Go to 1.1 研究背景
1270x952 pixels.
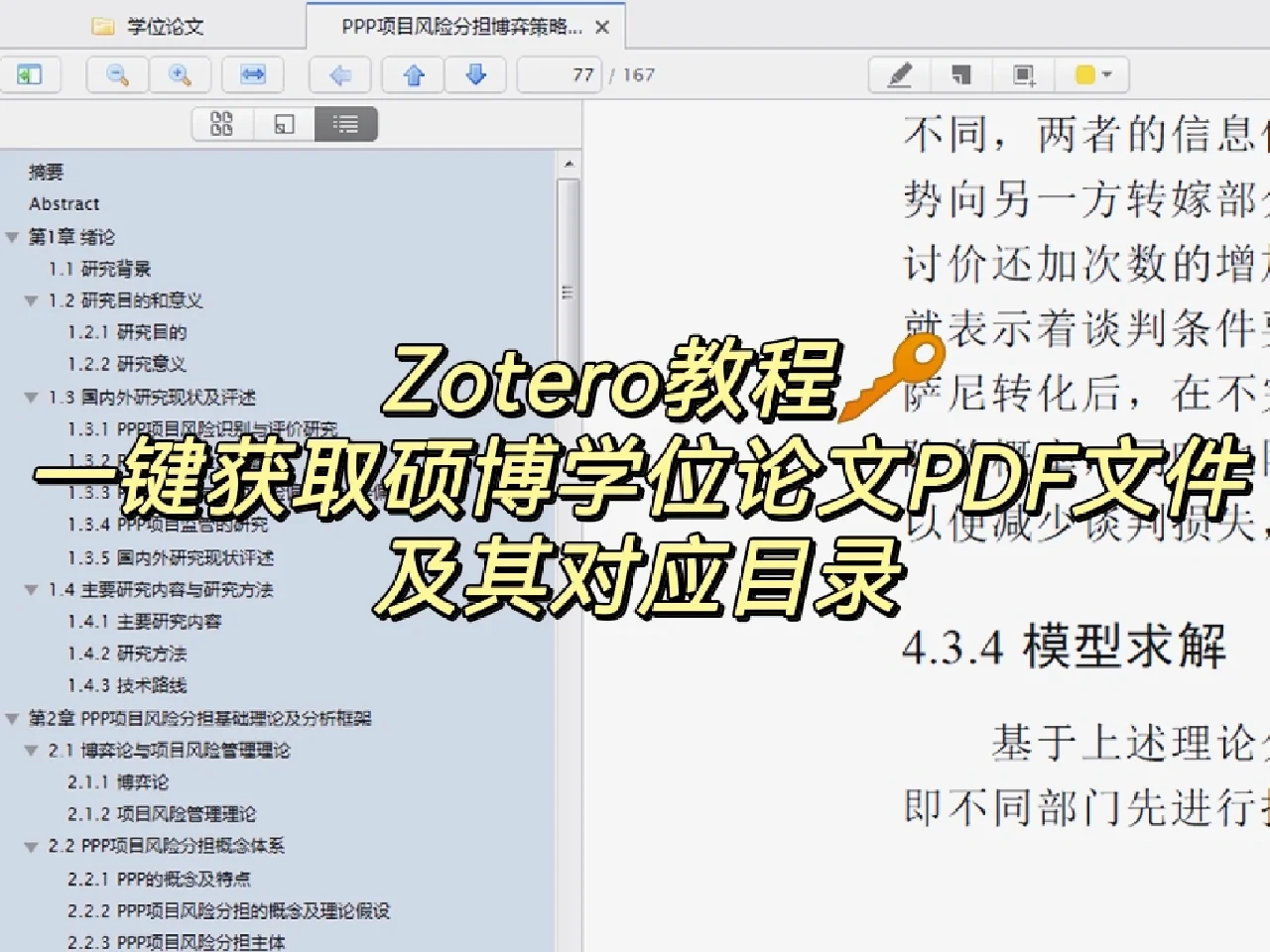(99, 269)
